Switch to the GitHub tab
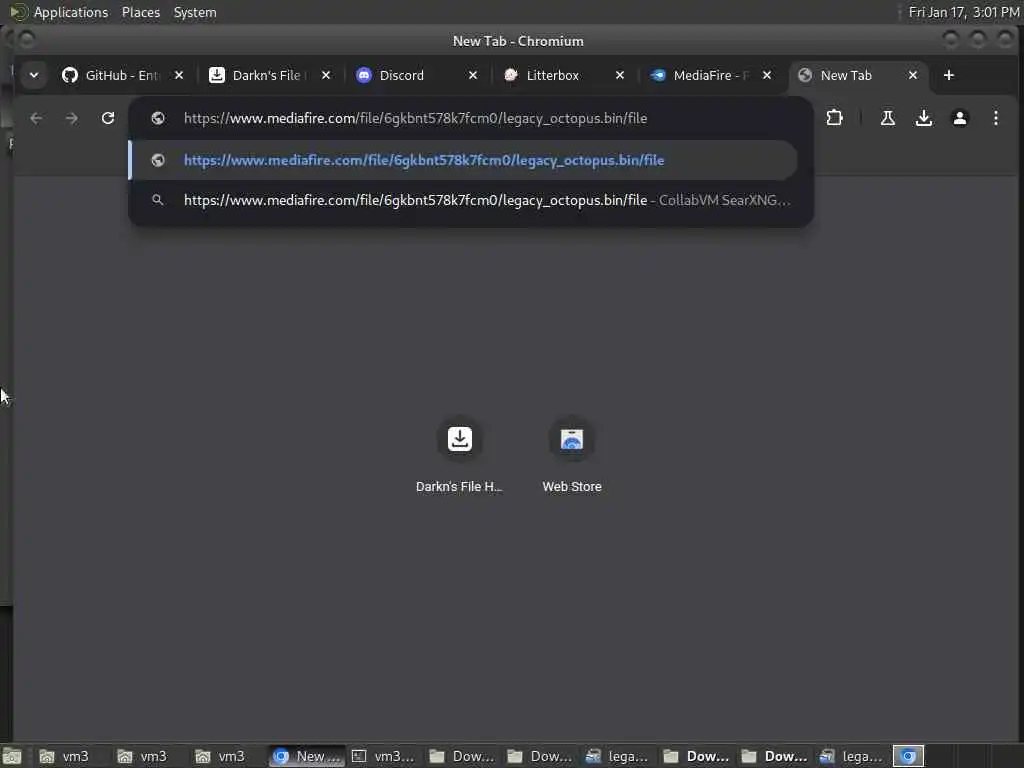 [122, 75]
